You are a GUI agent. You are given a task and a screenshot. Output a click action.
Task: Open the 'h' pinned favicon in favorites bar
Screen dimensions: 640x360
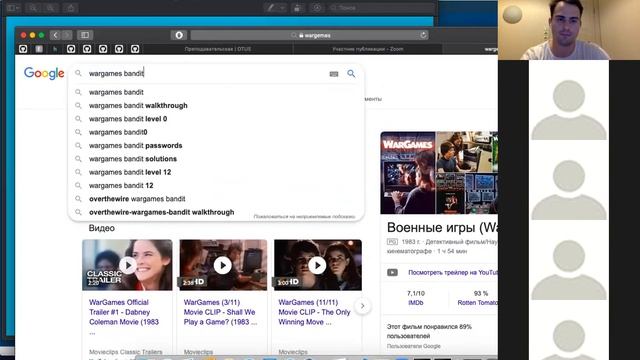click(55, 49)
